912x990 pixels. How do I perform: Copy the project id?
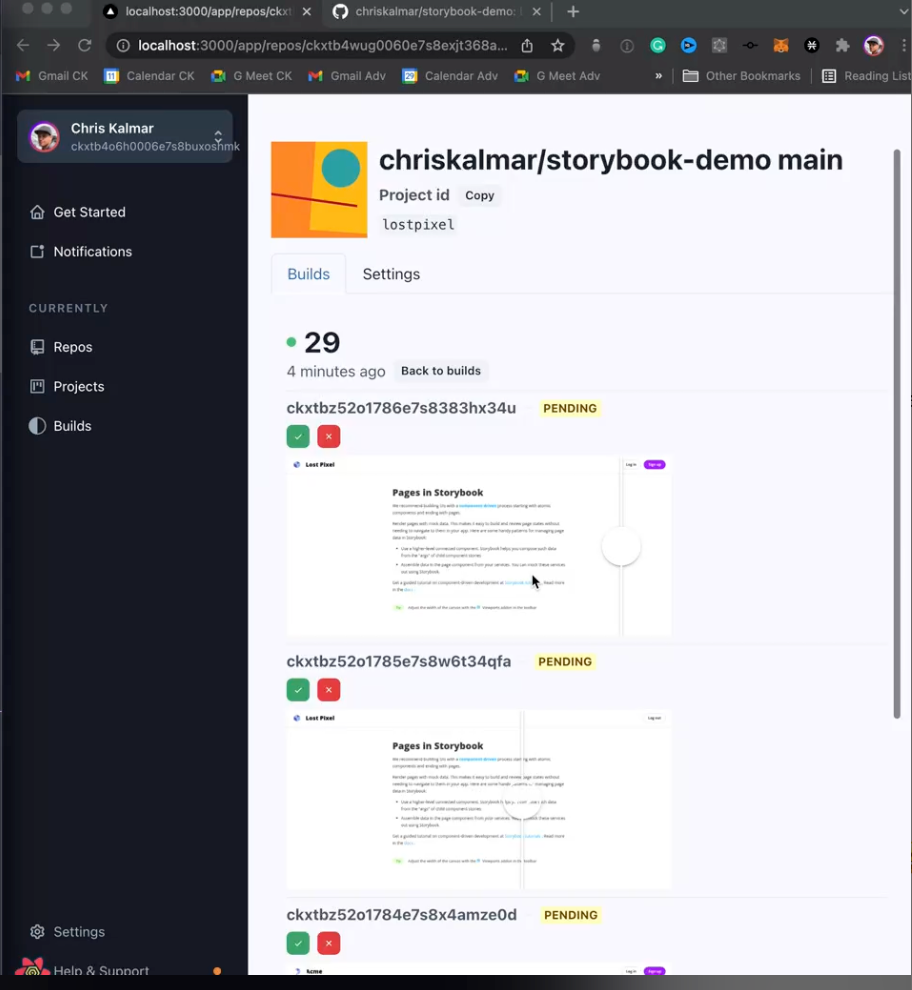[479, 196]
